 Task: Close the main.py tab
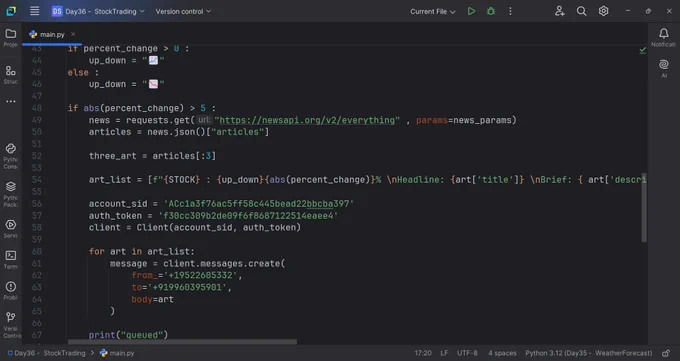73,34
